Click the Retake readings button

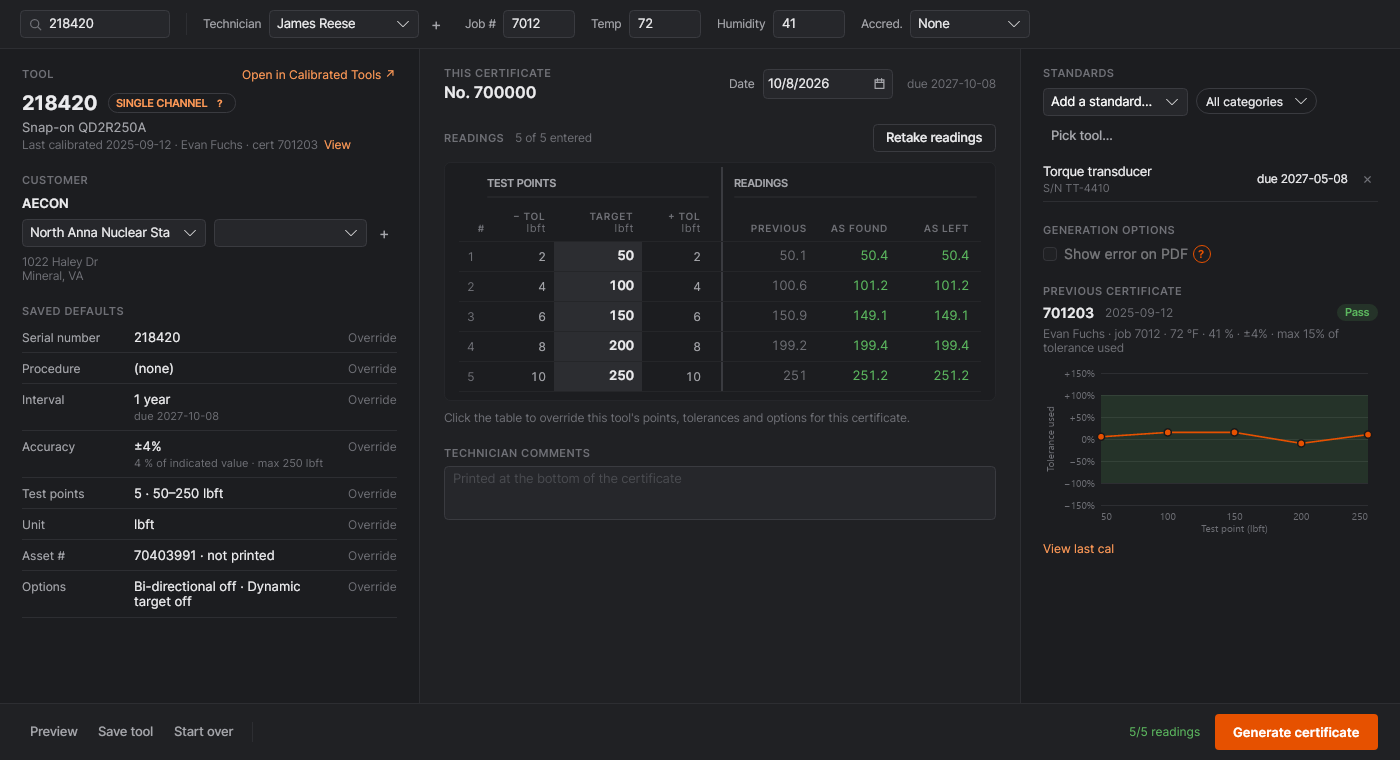pyautogui.click(x=934, y=137)
